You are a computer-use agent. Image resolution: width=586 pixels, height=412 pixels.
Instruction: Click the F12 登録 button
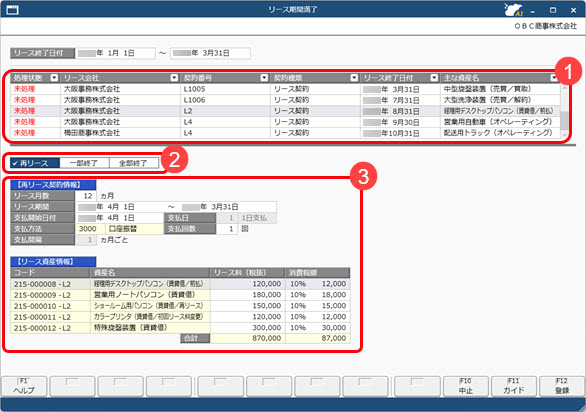point(562,386)
